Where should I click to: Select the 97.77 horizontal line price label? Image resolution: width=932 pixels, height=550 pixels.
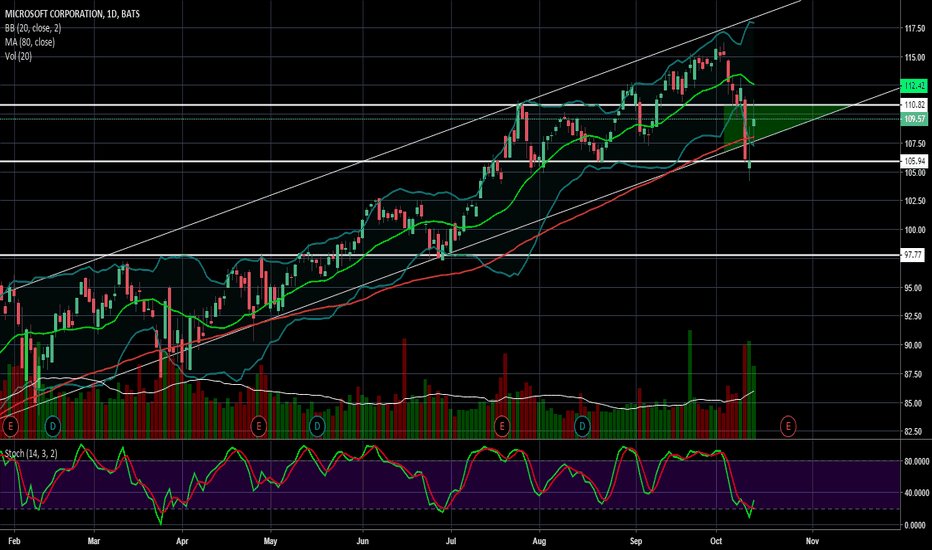(x=914, y=255)
